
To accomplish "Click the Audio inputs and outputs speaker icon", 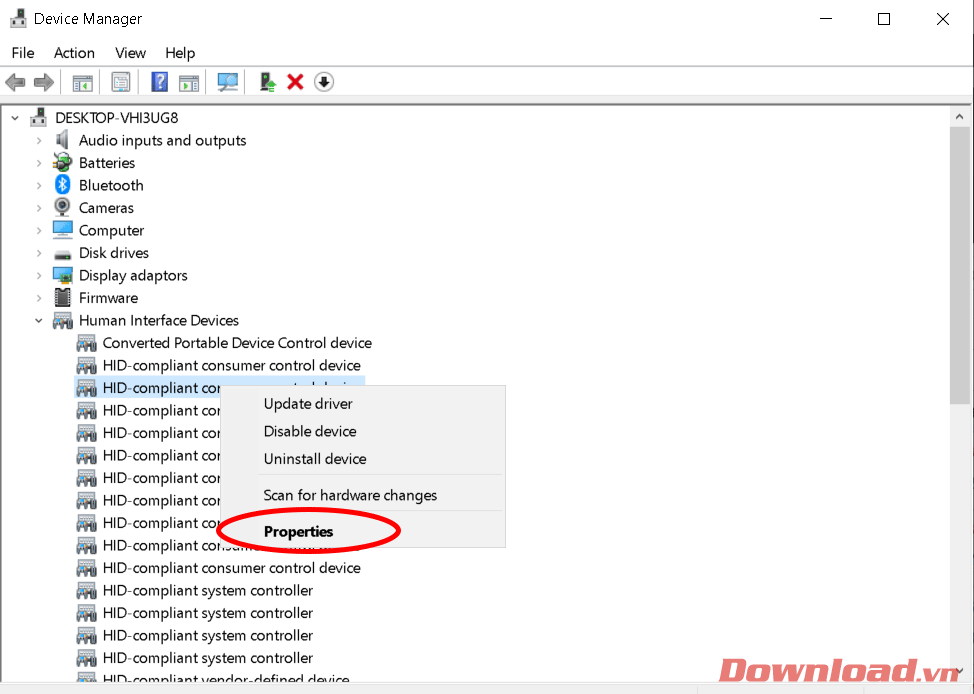I will pos(62,140).
